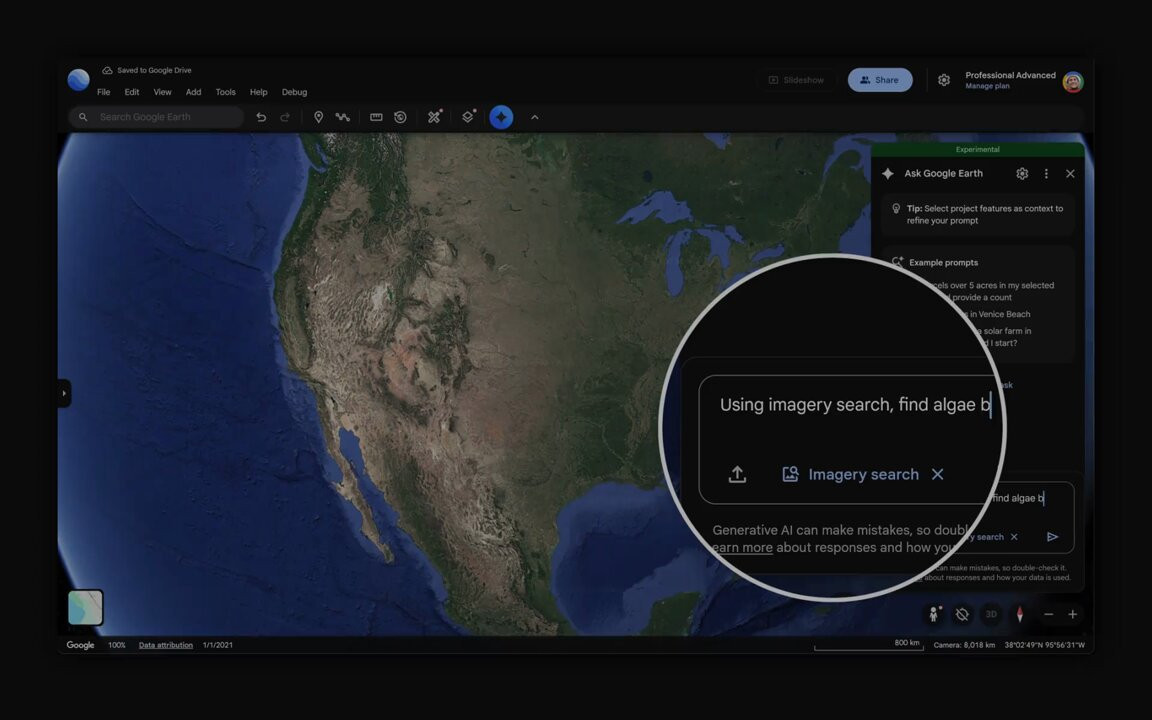The width and height of the screenshot is (1152, 720).
Task: Open the File menu
Action: tap(104, 92)
